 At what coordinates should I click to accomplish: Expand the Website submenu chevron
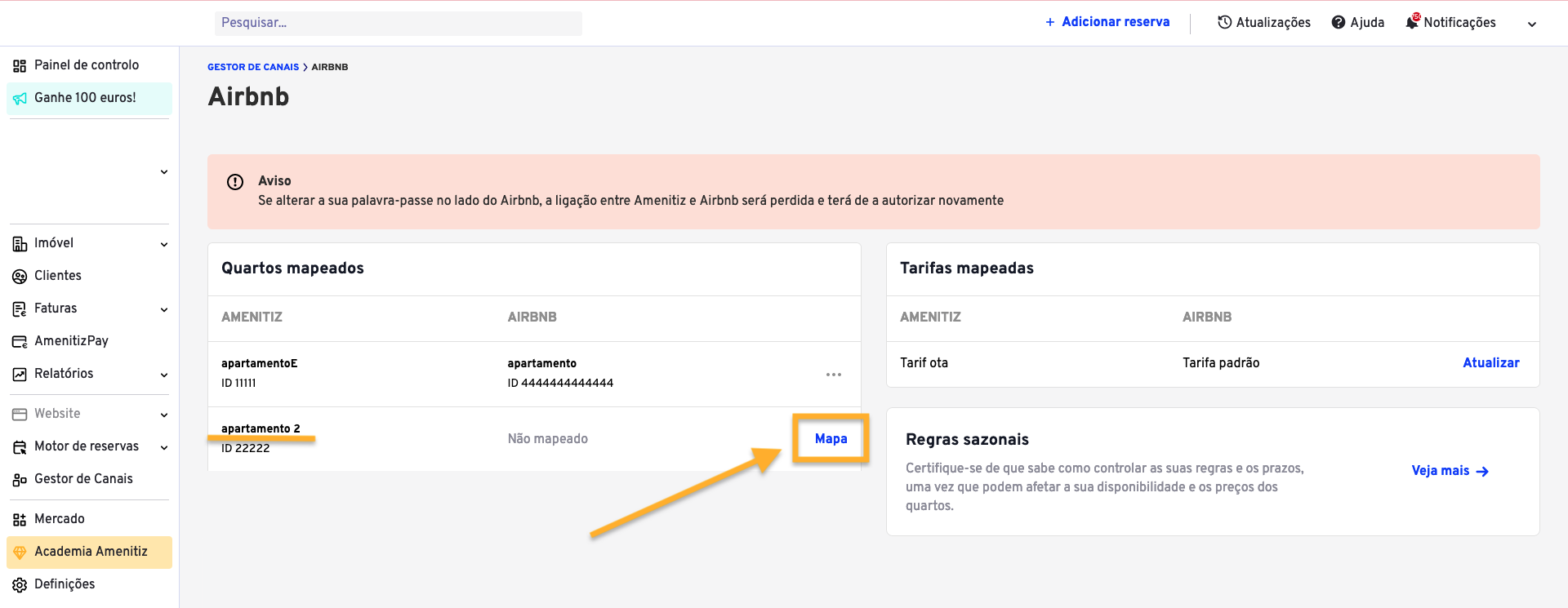[x=164, y=415]
